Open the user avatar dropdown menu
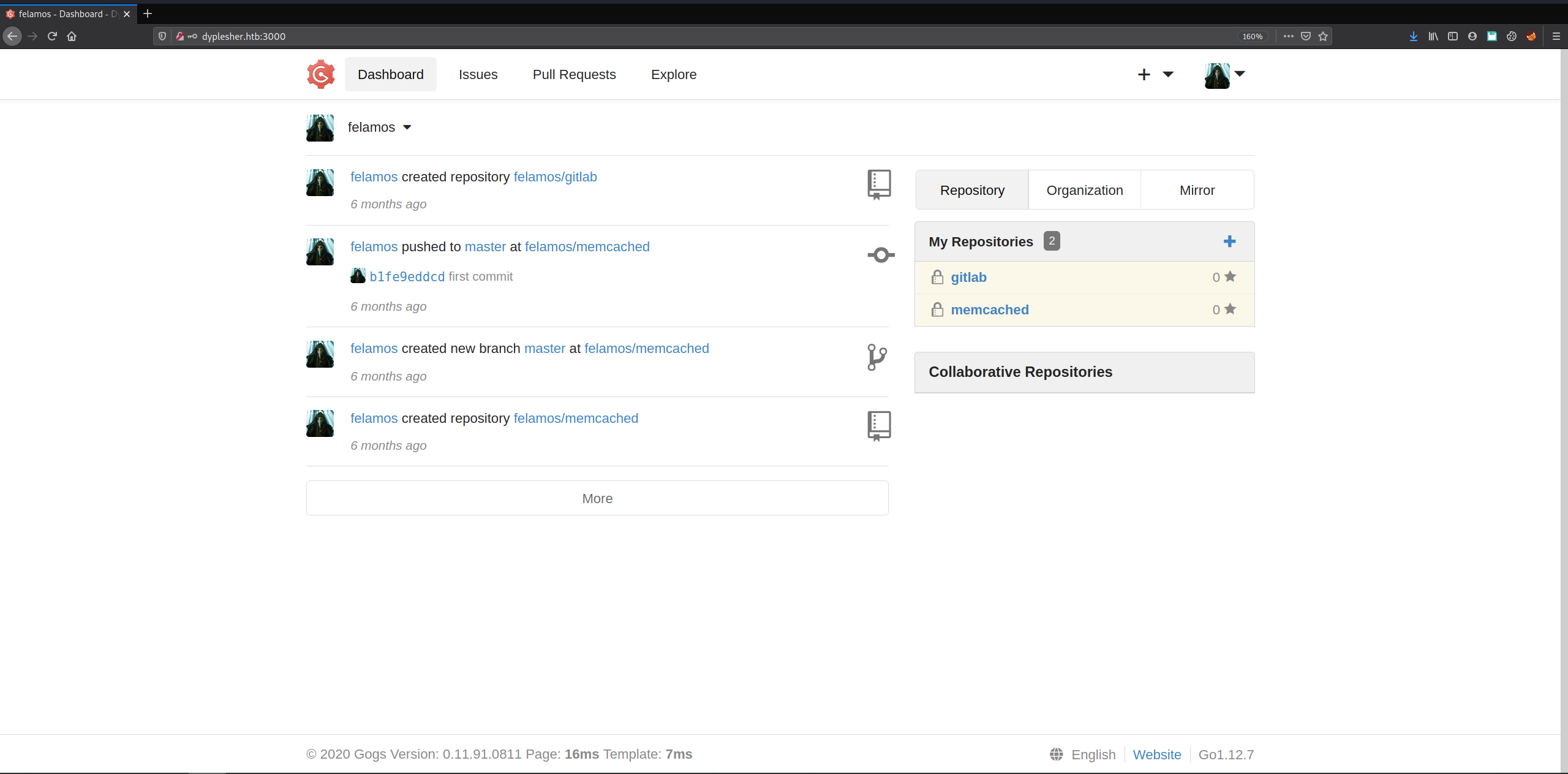1568x774 pixels. pyautogui.click(x=1225, y=75)
